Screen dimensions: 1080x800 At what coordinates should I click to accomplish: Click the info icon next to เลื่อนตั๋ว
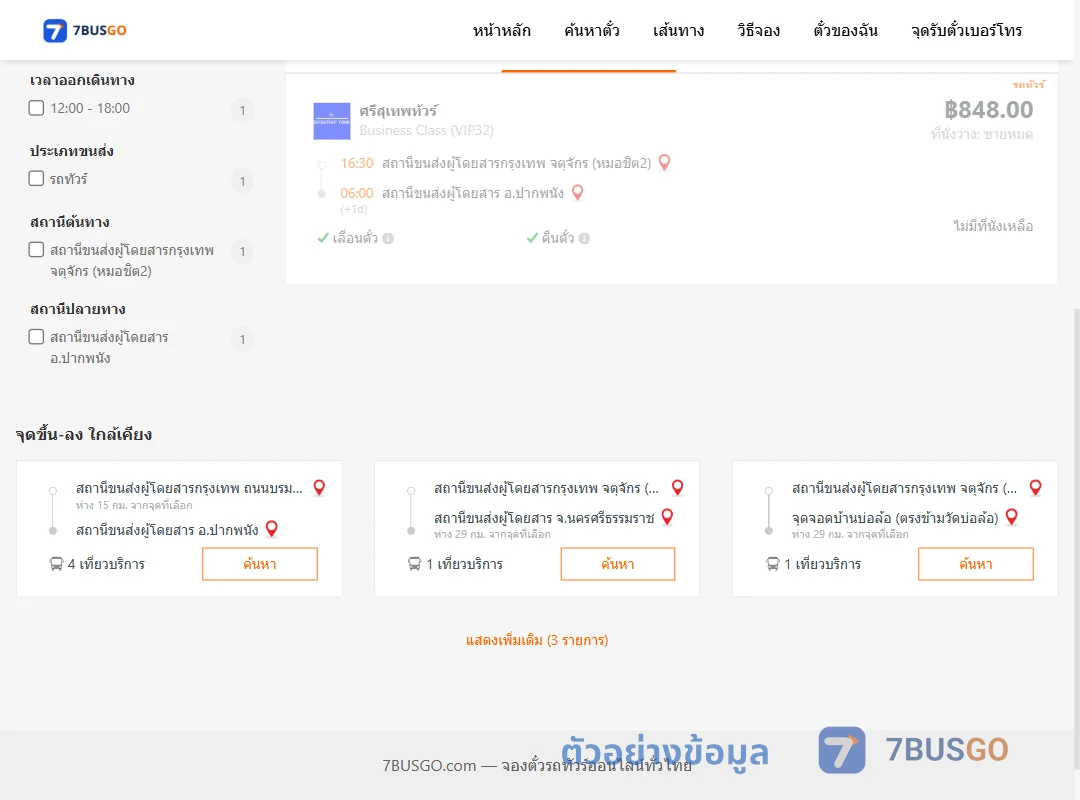388,238
